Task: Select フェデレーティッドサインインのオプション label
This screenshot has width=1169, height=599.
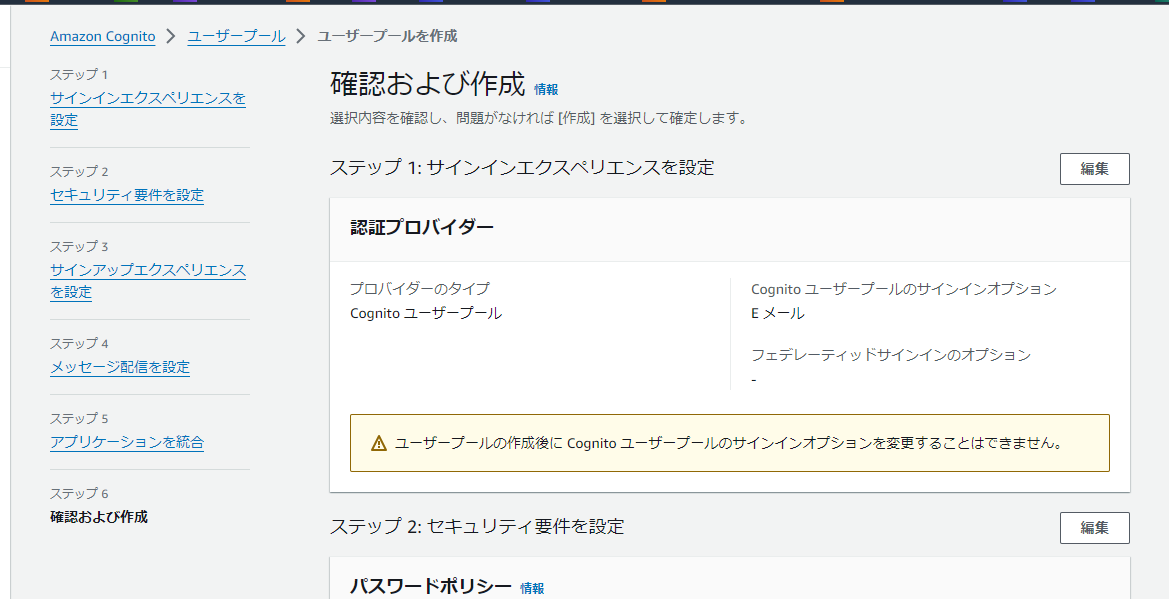Action: click(x=891, y=355)
